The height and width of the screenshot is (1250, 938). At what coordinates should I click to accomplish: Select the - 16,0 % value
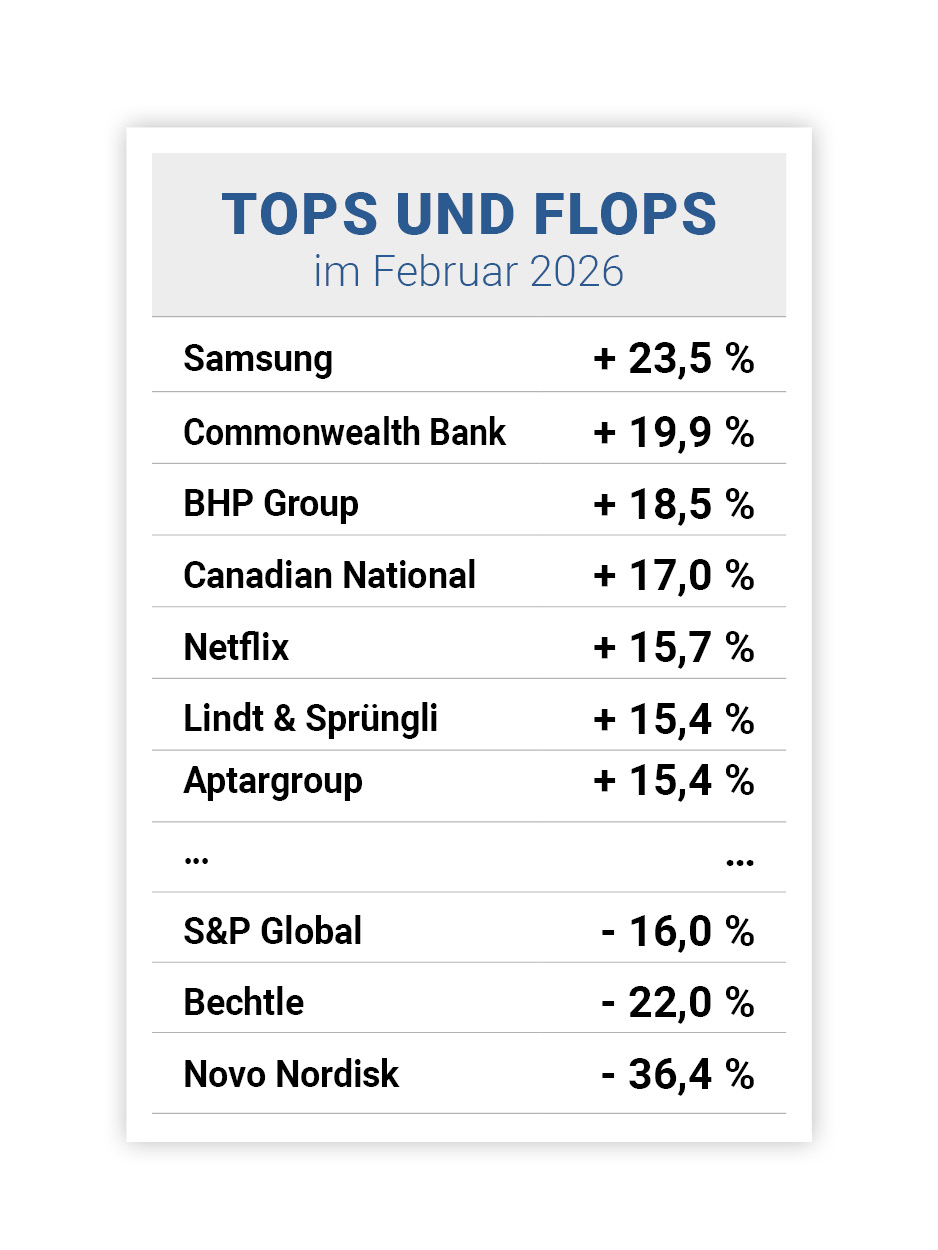pyautogui.click(x=677, y=932)
